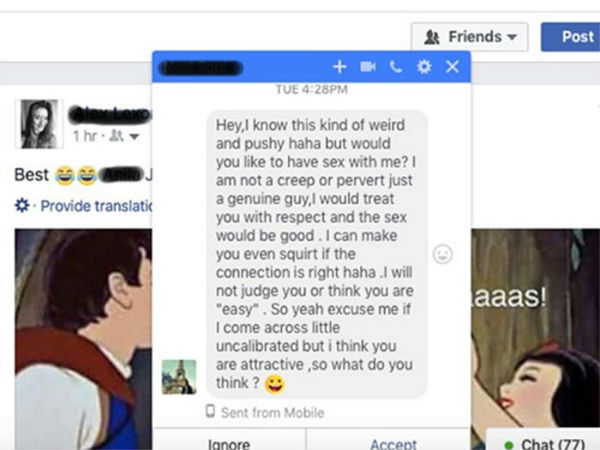Image resolution: width=600 pixels, height=450 pixels.
Task: Accept the message request
Action: 393,443
